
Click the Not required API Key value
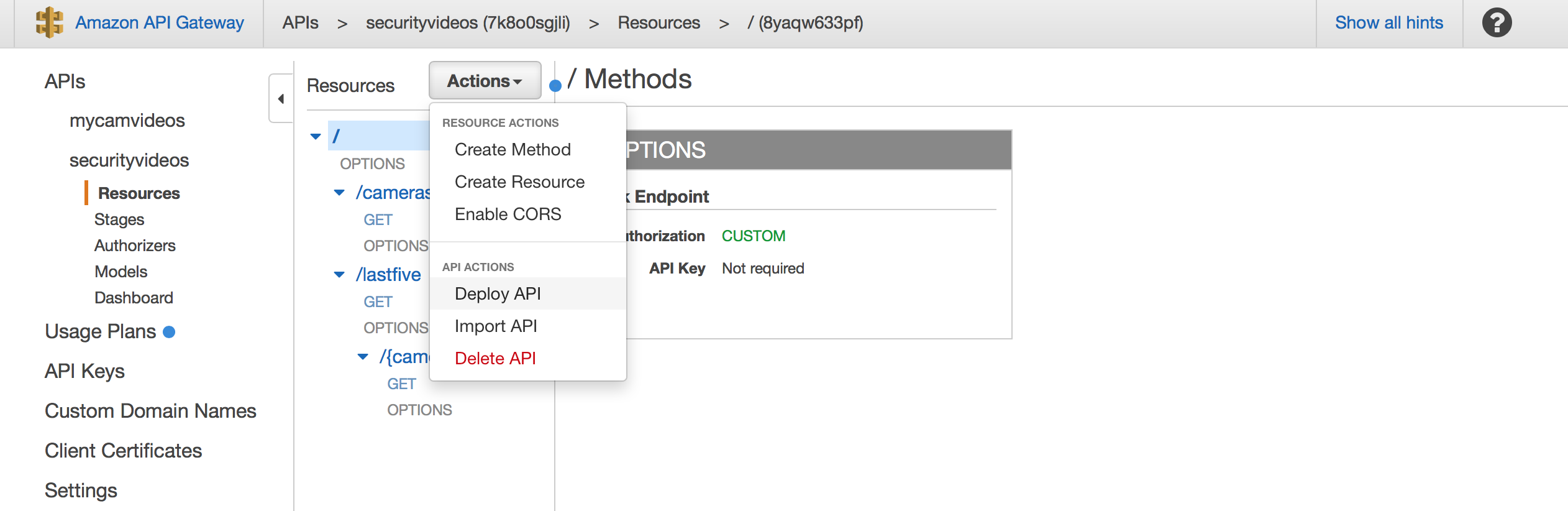click(763, 268)
